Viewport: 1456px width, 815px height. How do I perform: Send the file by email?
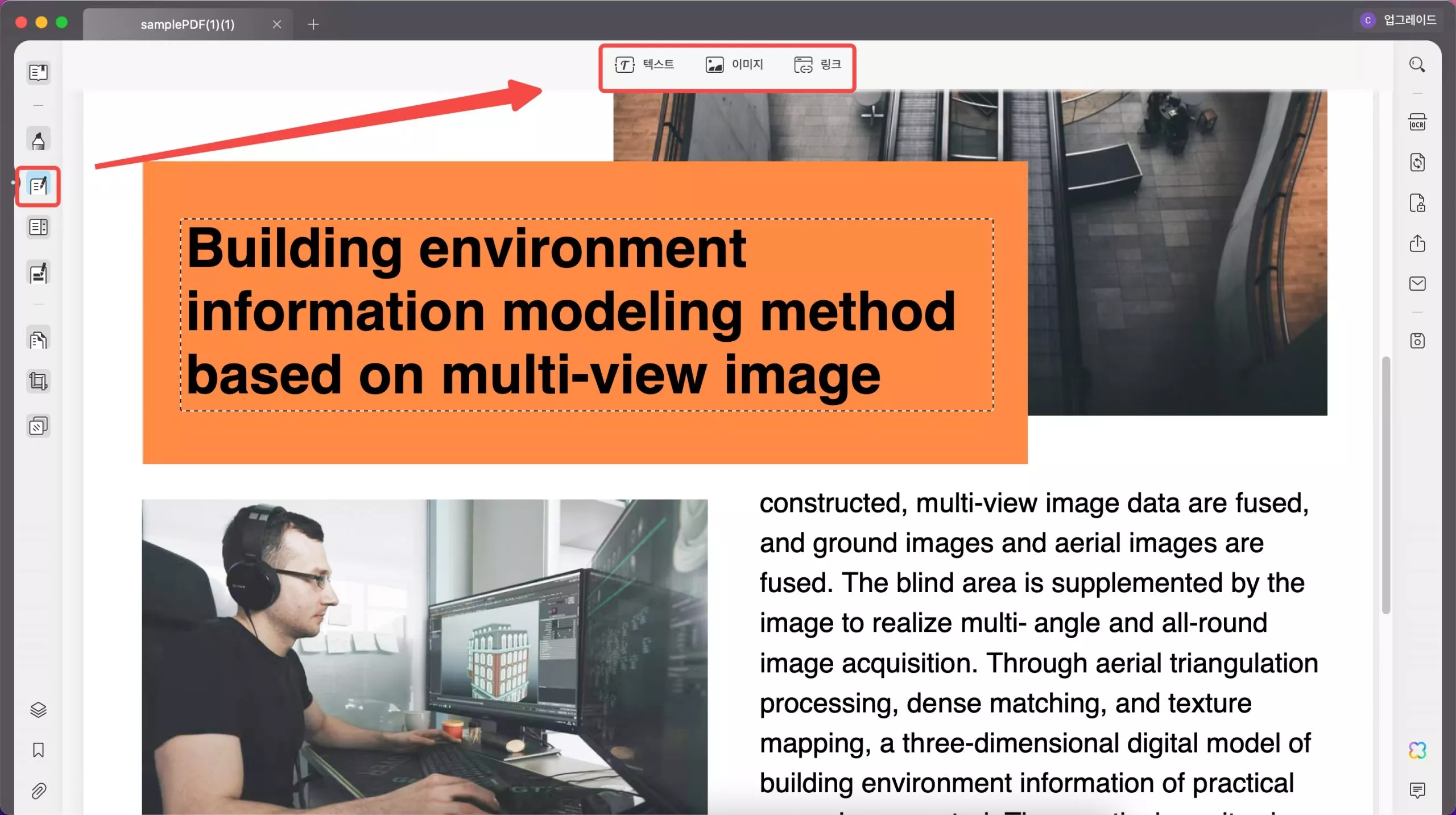tap(1417, 283)
